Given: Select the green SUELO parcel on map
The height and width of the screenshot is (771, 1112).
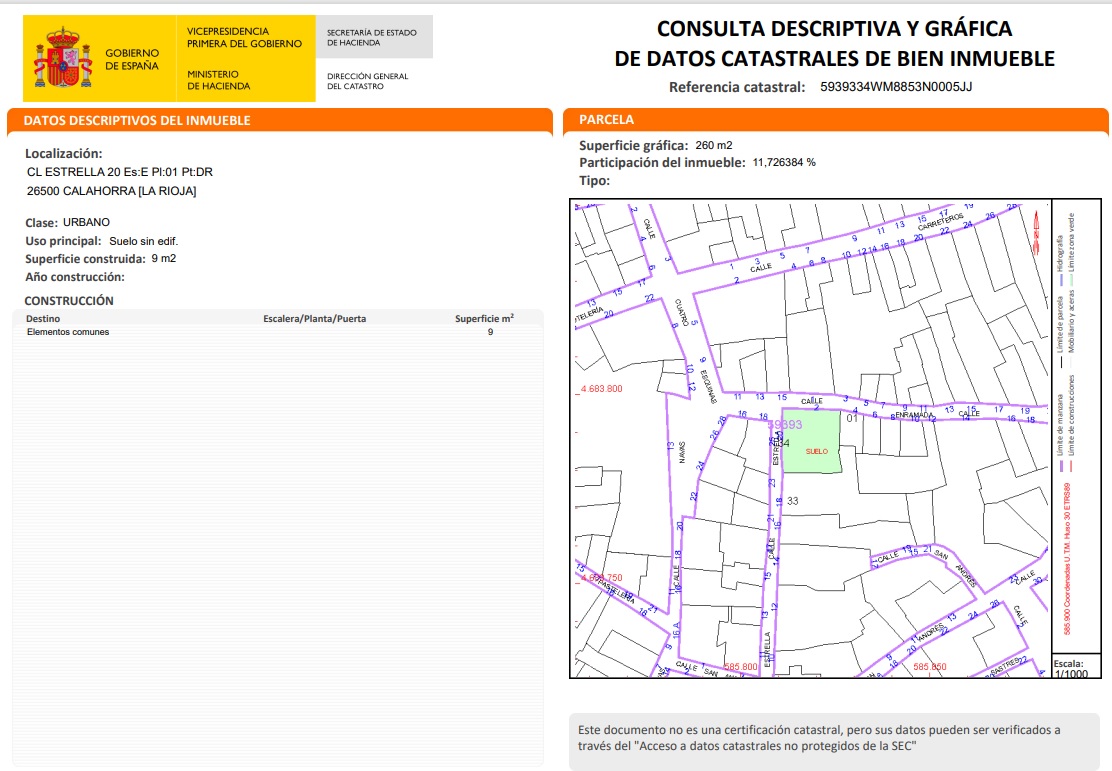Looking at the screenshot, I should click(811, 442).
